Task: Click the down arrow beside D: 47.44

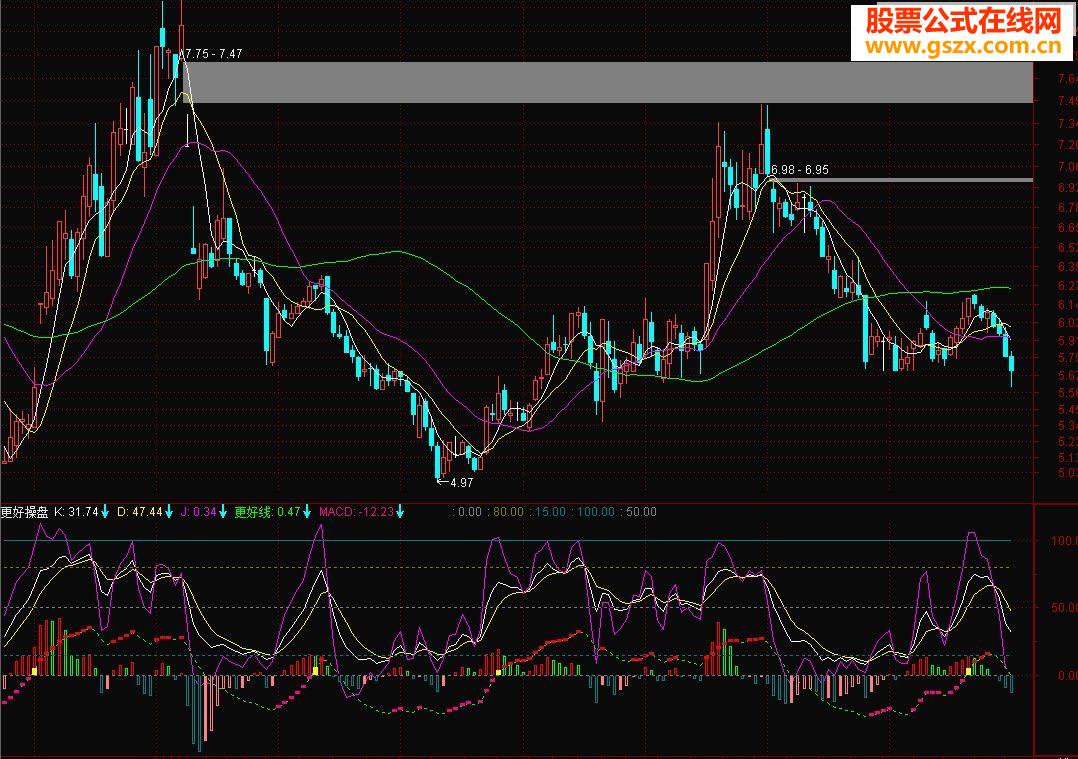Action: click(x=168, y=512)
